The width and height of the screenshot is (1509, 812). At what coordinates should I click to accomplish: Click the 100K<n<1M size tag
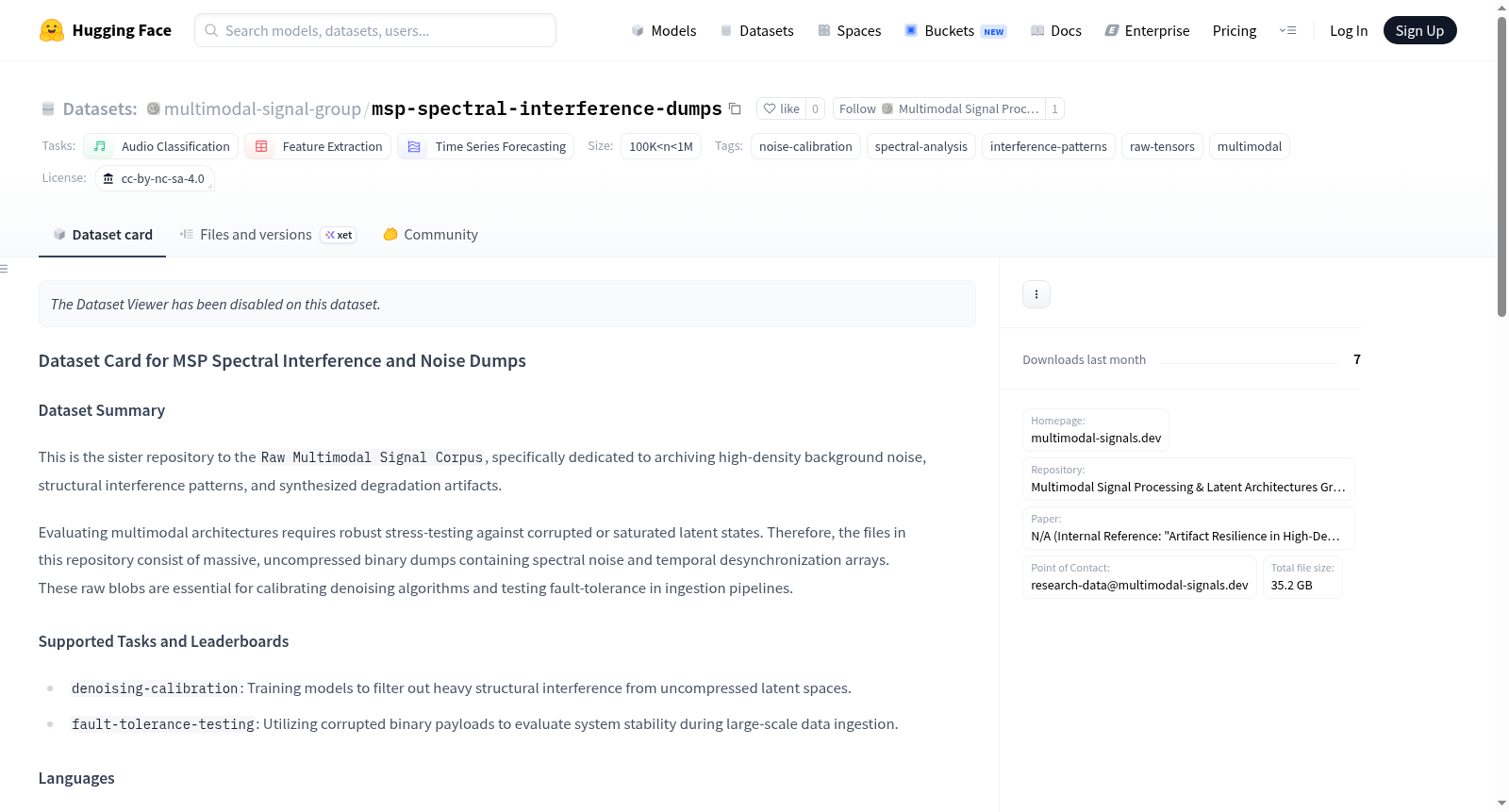[x=661, y=146]
